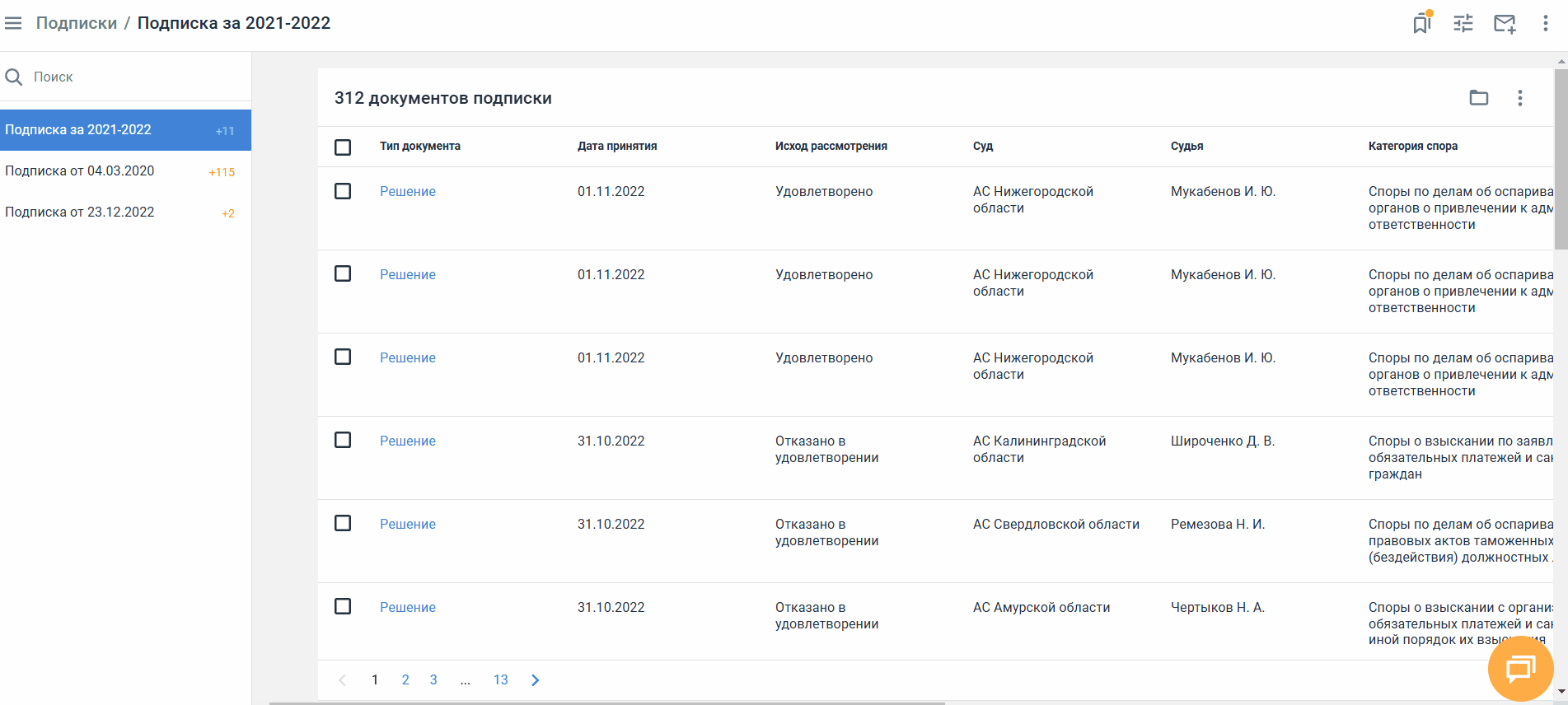The width and height of the screenshot is (1568, 705).
Task: Select Подписка от 04.03.2020 in sidebar
Action: tap(125, 171)
